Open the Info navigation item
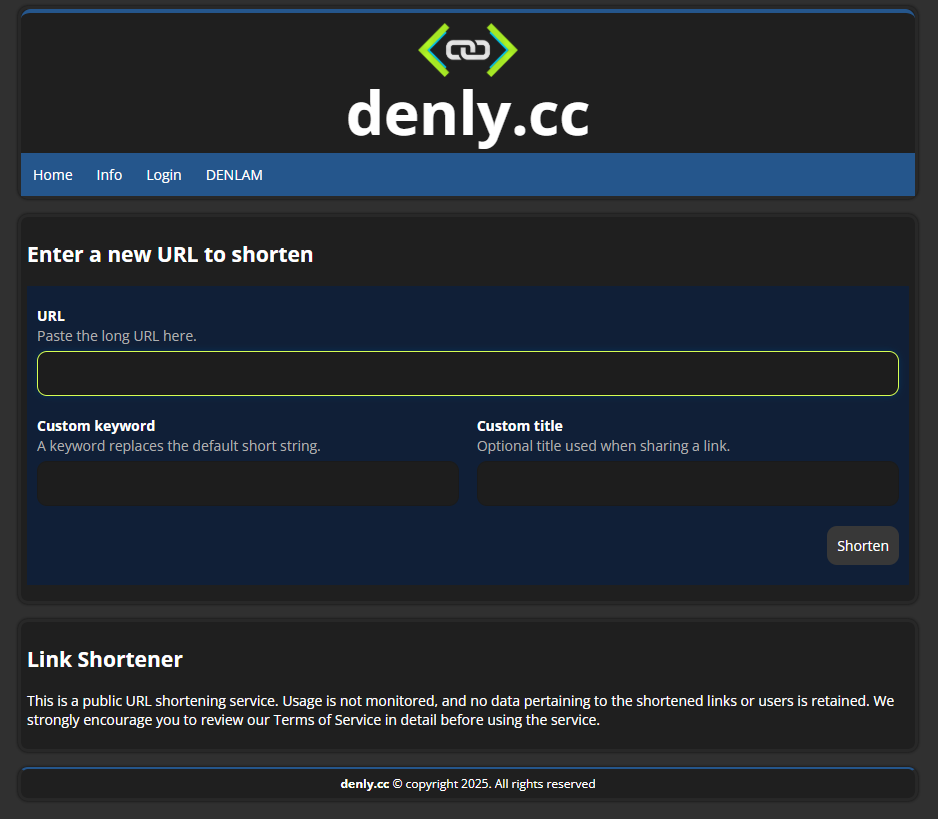Image resolution: width=938 pixels, height=819 pixels. (x=109, y=174)
